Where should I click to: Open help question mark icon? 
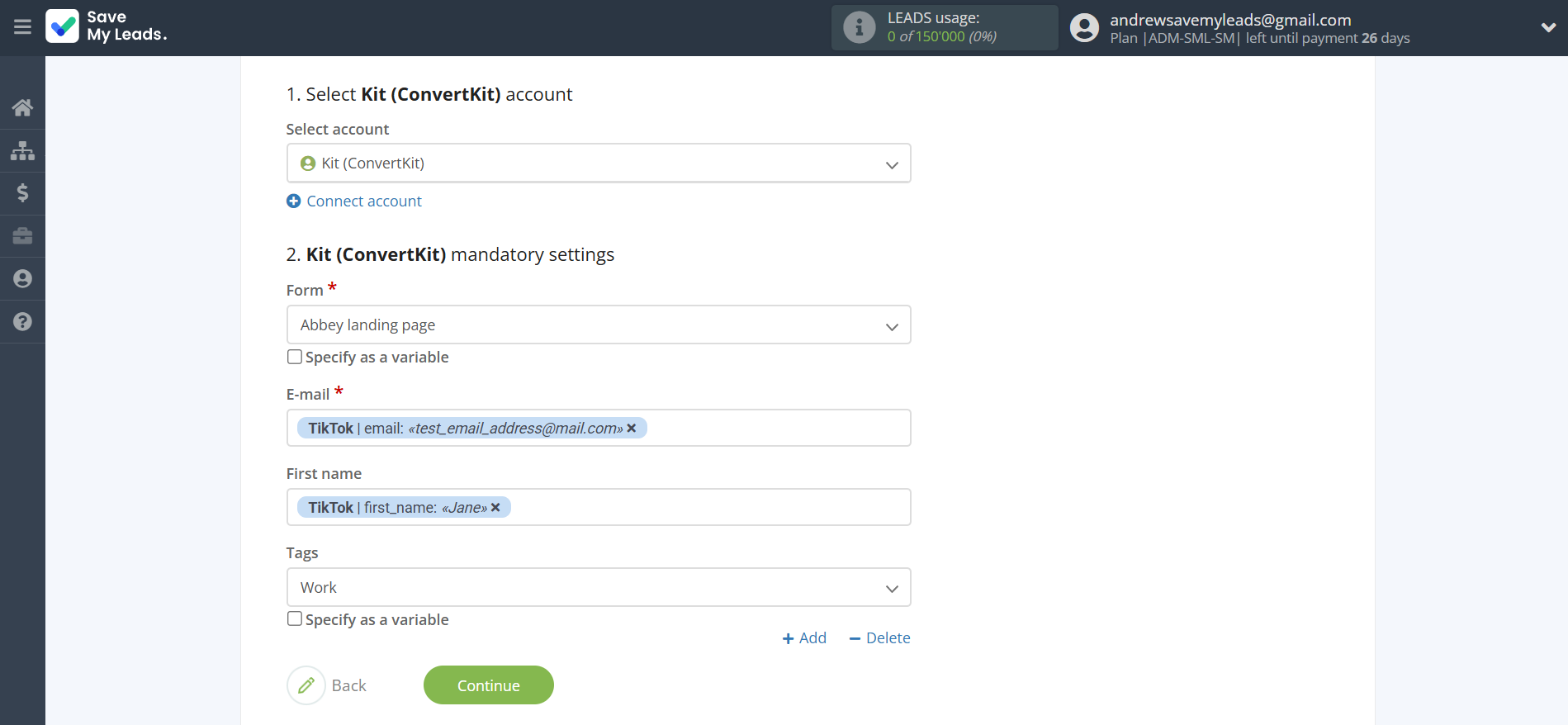click(22, 322)
